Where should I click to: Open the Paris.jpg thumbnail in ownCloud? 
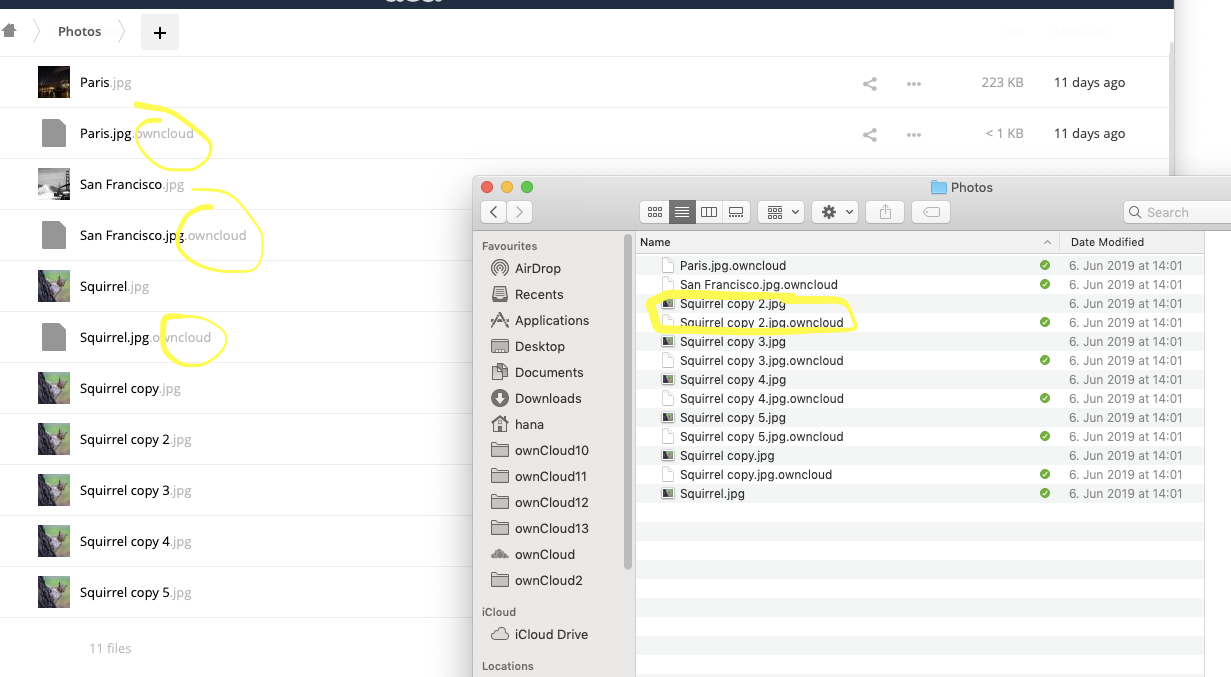[x=54, y=82]
